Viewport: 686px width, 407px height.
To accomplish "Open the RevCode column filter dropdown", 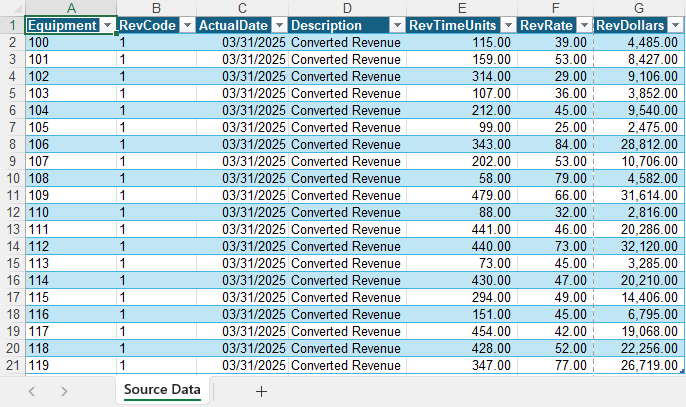I will (x=187, y=25).
